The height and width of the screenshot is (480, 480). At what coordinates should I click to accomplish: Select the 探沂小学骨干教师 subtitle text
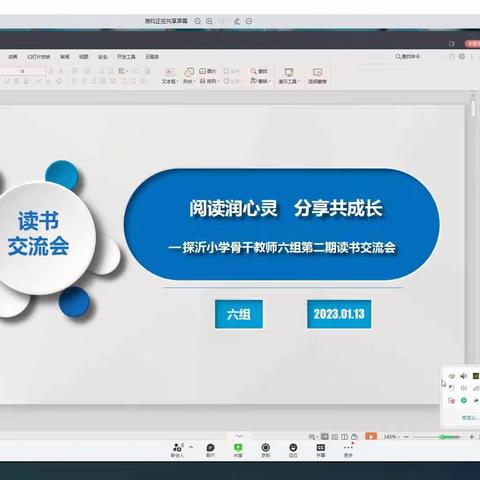pyautogui.click(x=282, y=248)
